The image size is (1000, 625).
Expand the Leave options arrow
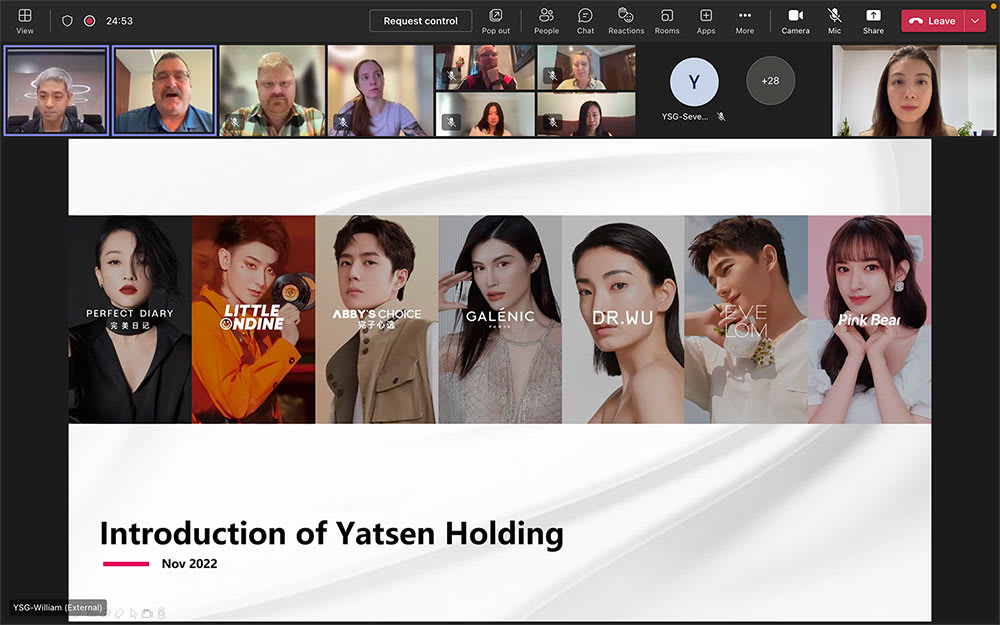click(x=975, y=21)
